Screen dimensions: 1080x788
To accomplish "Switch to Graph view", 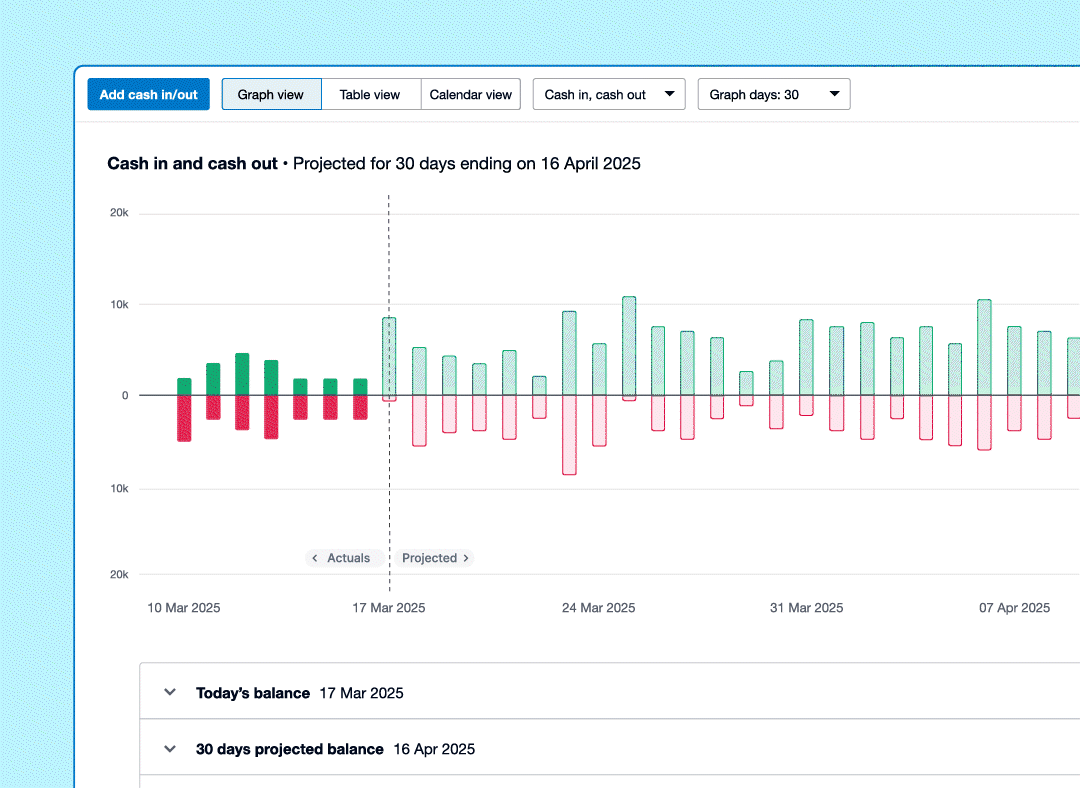I will pyautogui.click(x=271, y=95).
